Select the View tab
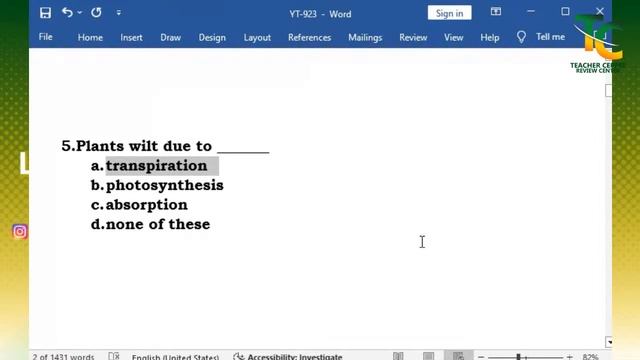This screenshot has width=640, height=360. tap(453, 37)
